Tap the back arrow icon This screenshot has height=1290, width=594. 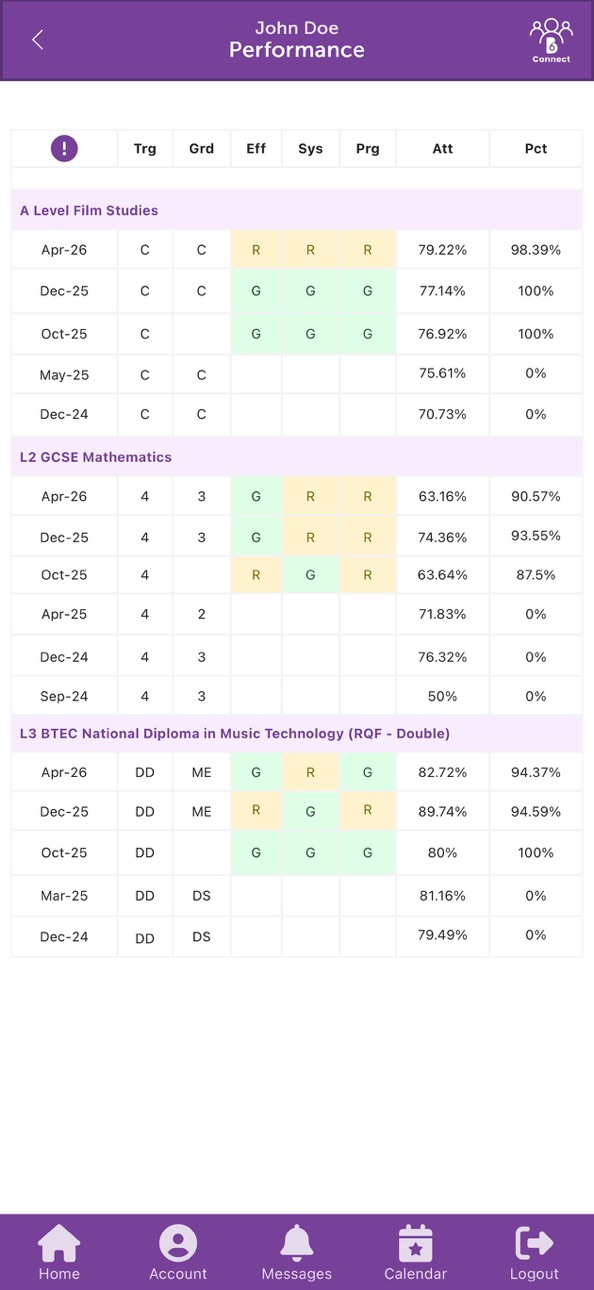coord(37,40)
